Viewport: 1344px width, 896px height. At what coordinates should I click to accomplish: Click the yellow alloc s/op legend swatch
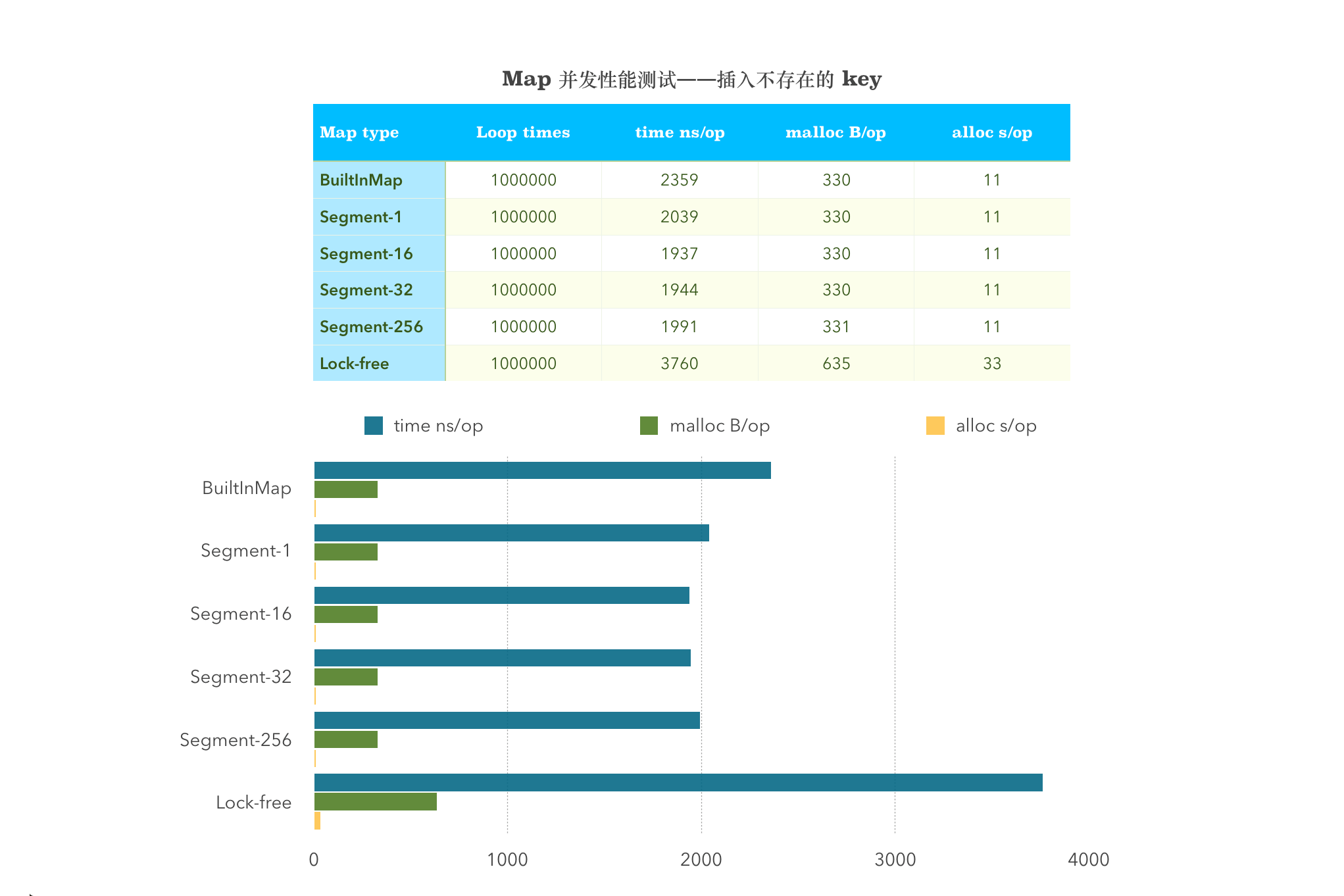coord(935,426)
